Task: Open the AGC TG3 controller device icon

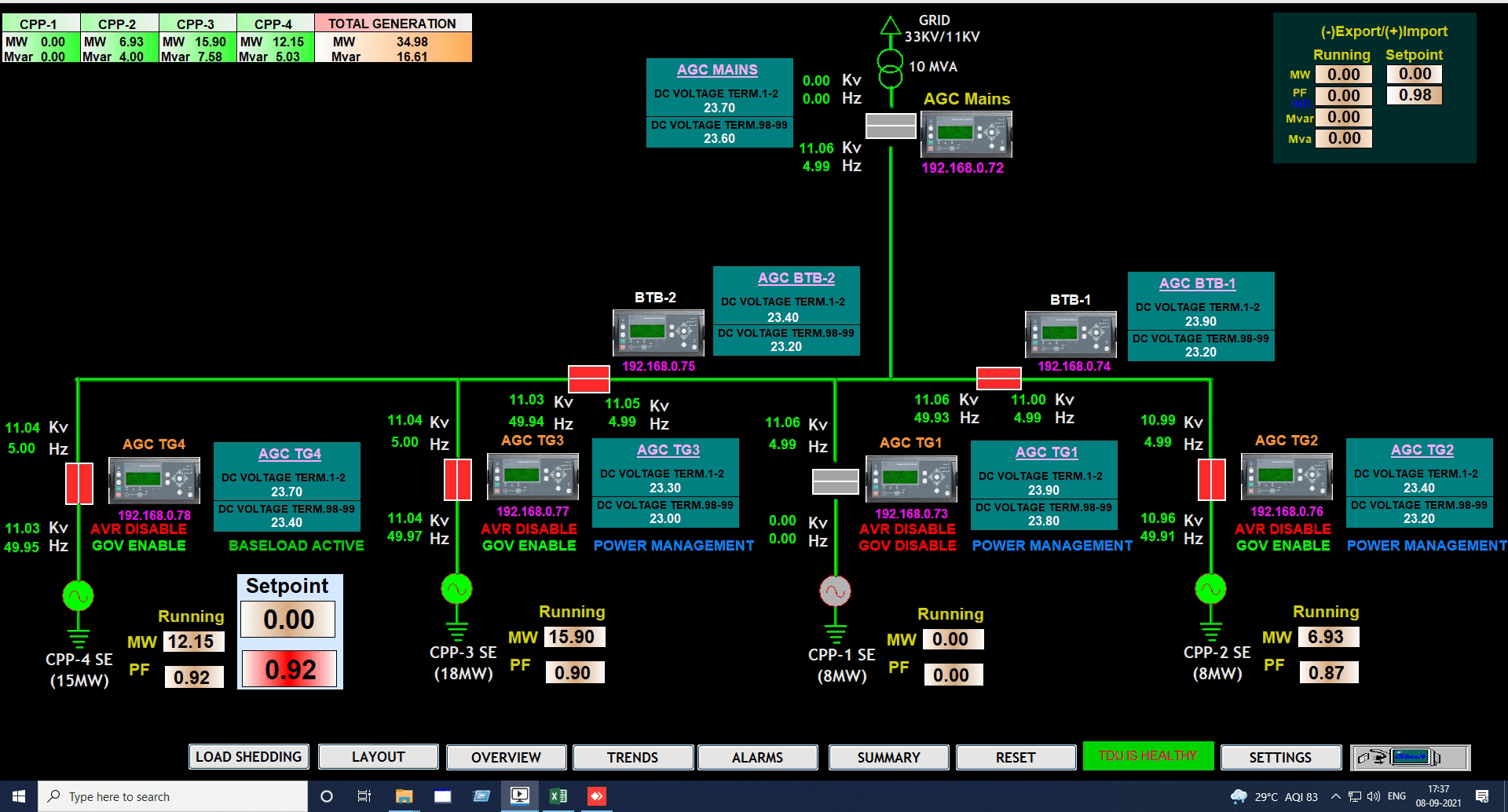Action: [533, 477]
